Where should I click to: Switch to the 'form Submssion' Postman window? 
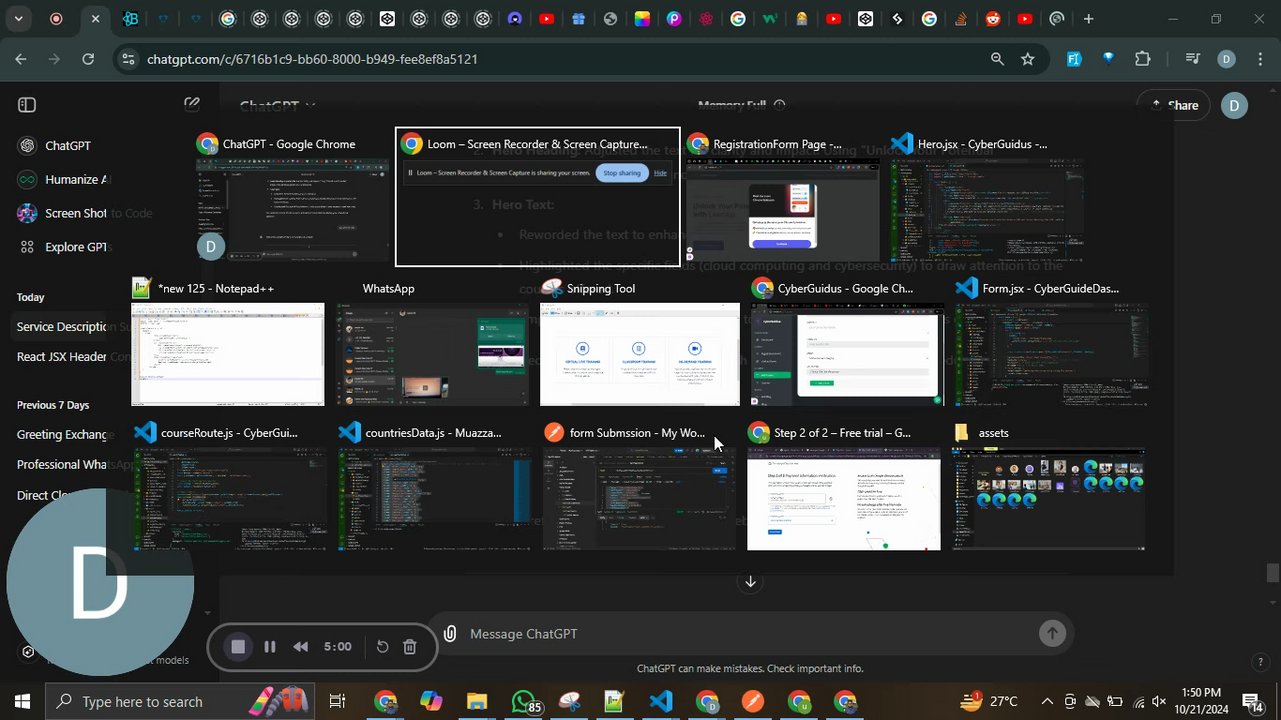(x=639, y=486)
